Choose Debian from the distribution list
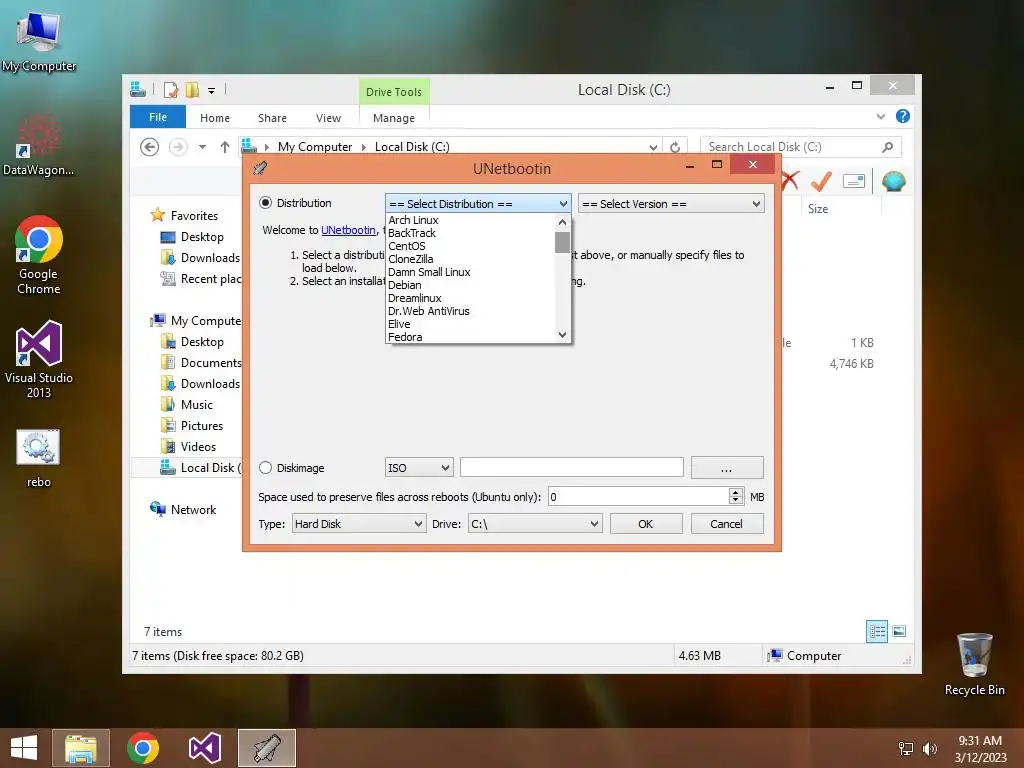The width and height of the screenshot is (1024, 768). pyautogui.click(x=404, y=285)
